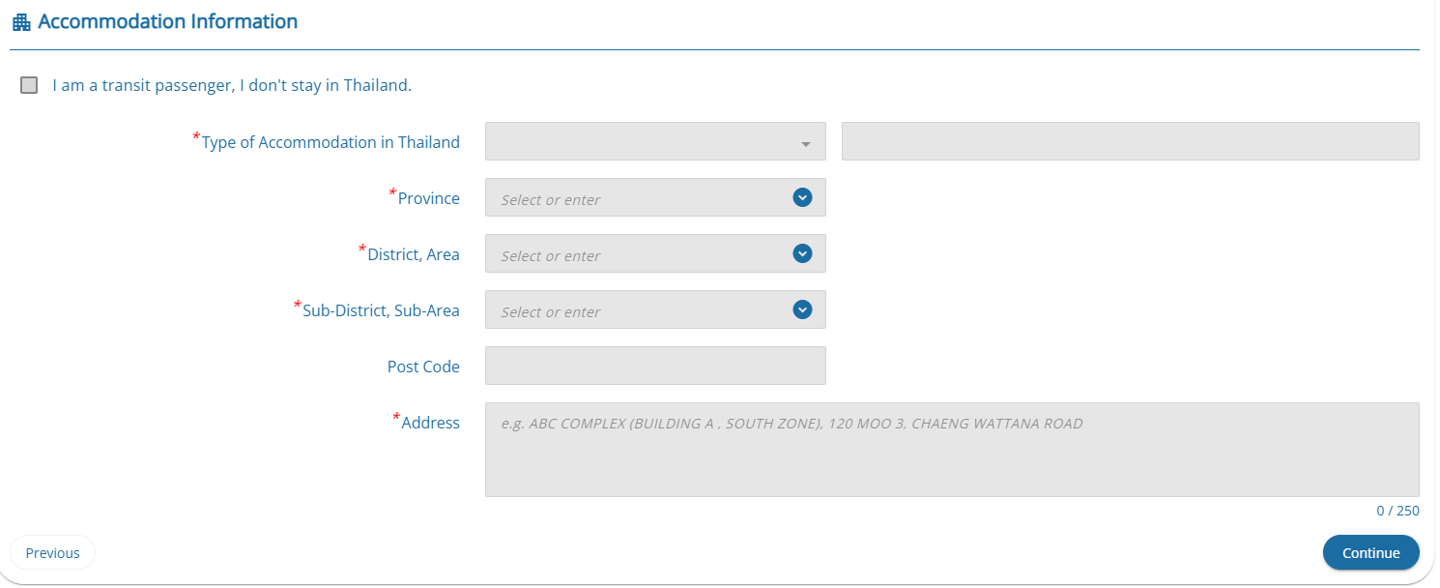Screen dimensions: 1440x588
Task: Open the Type of Accommodation dropdown
Action: [x=655, y=141]
